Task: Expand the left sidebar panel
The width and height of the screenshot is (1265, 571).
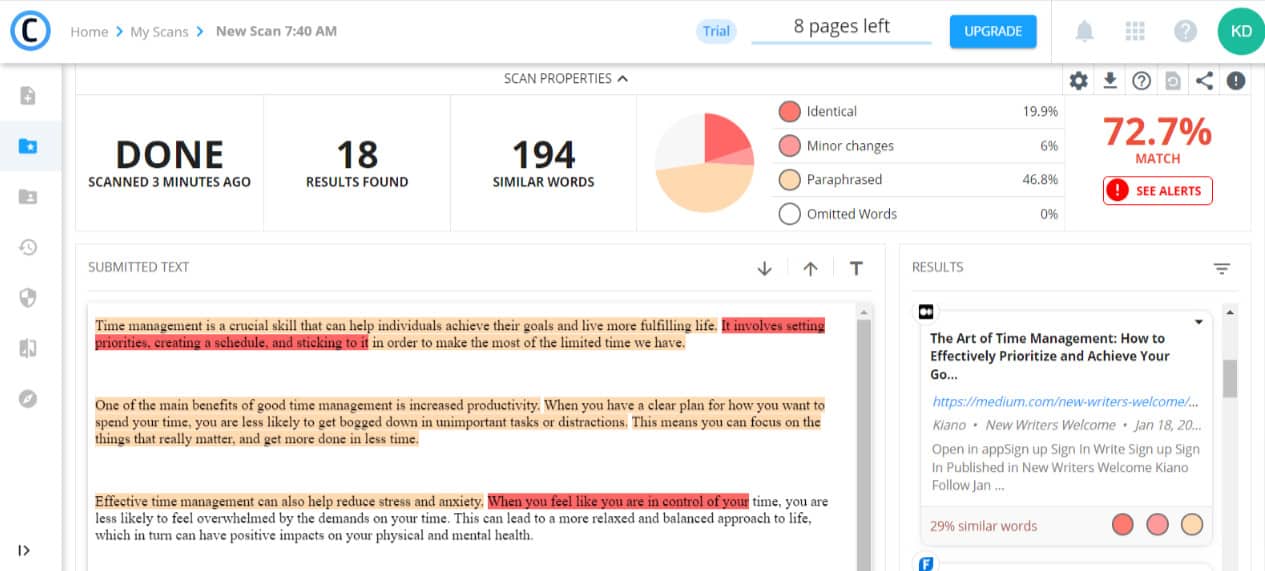Action: pos(24,550)
